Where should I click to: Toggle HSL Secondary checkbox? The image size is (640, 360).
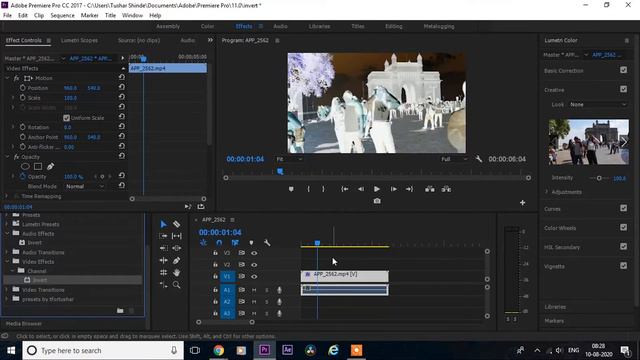click(623, 247)
